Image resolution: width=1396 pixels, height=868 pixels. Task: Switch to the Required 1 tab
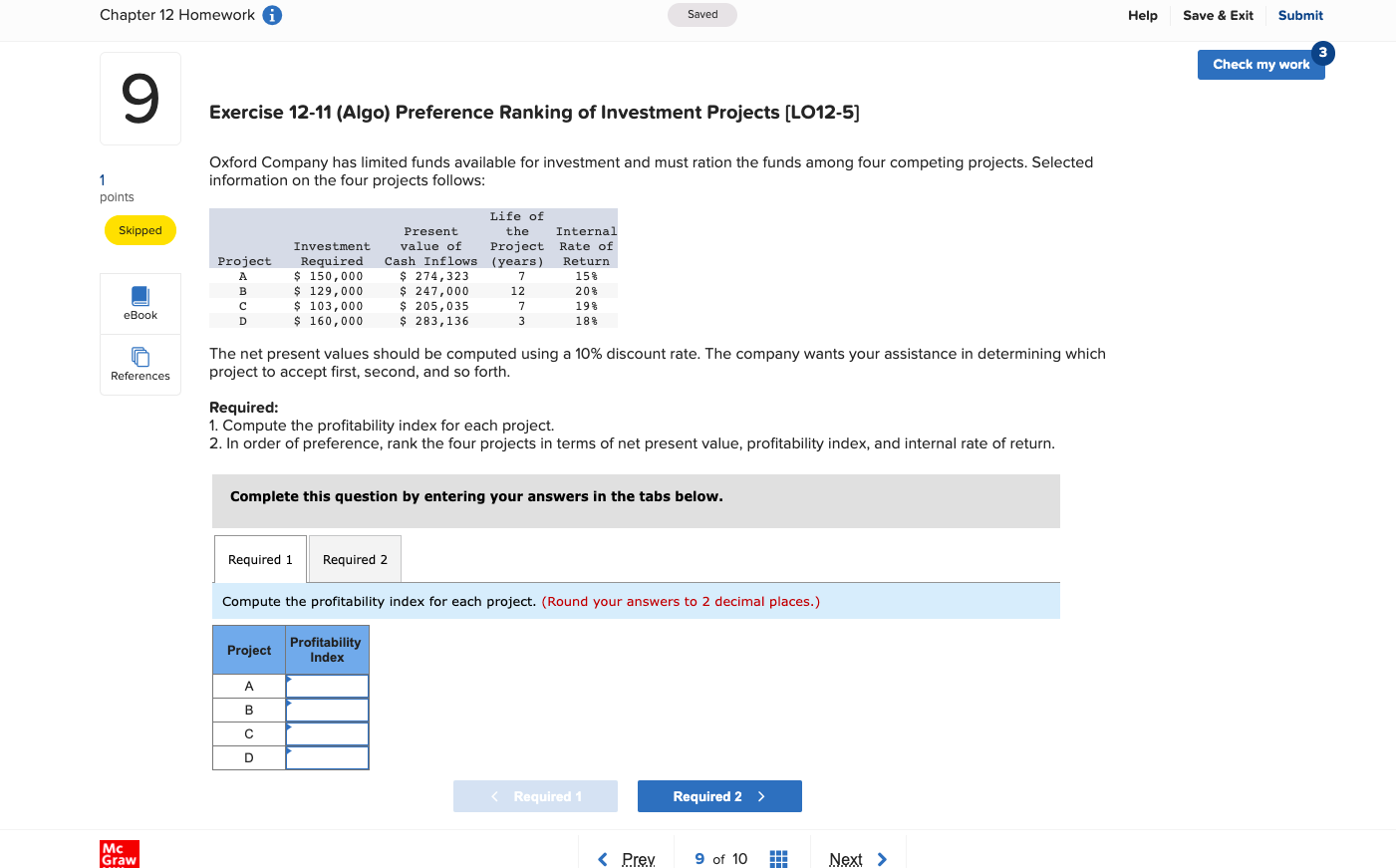tap(260, 559)
